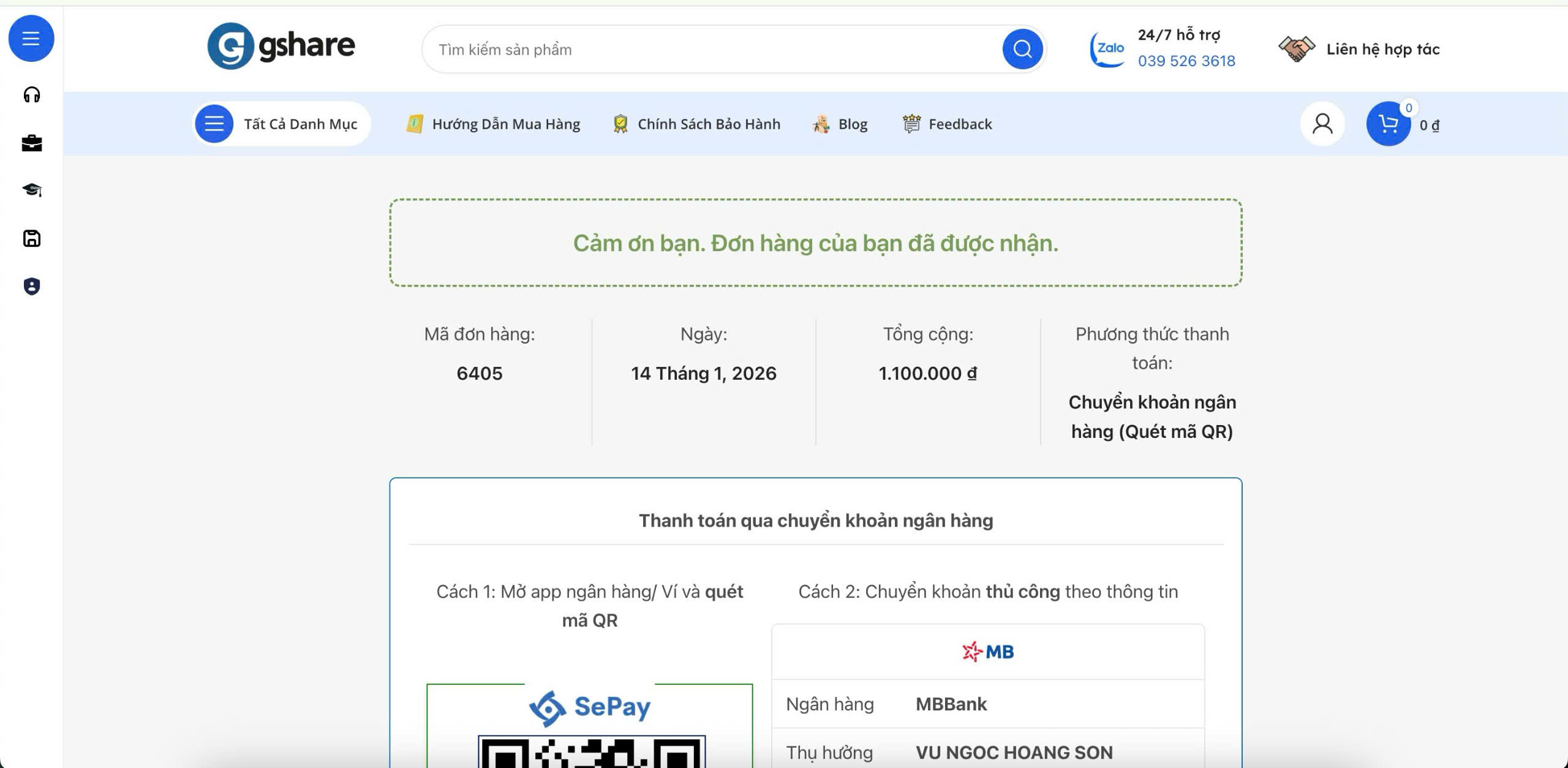Click total amount 1.100.000 ₫
1568x768 pixels.
[928, 373]
